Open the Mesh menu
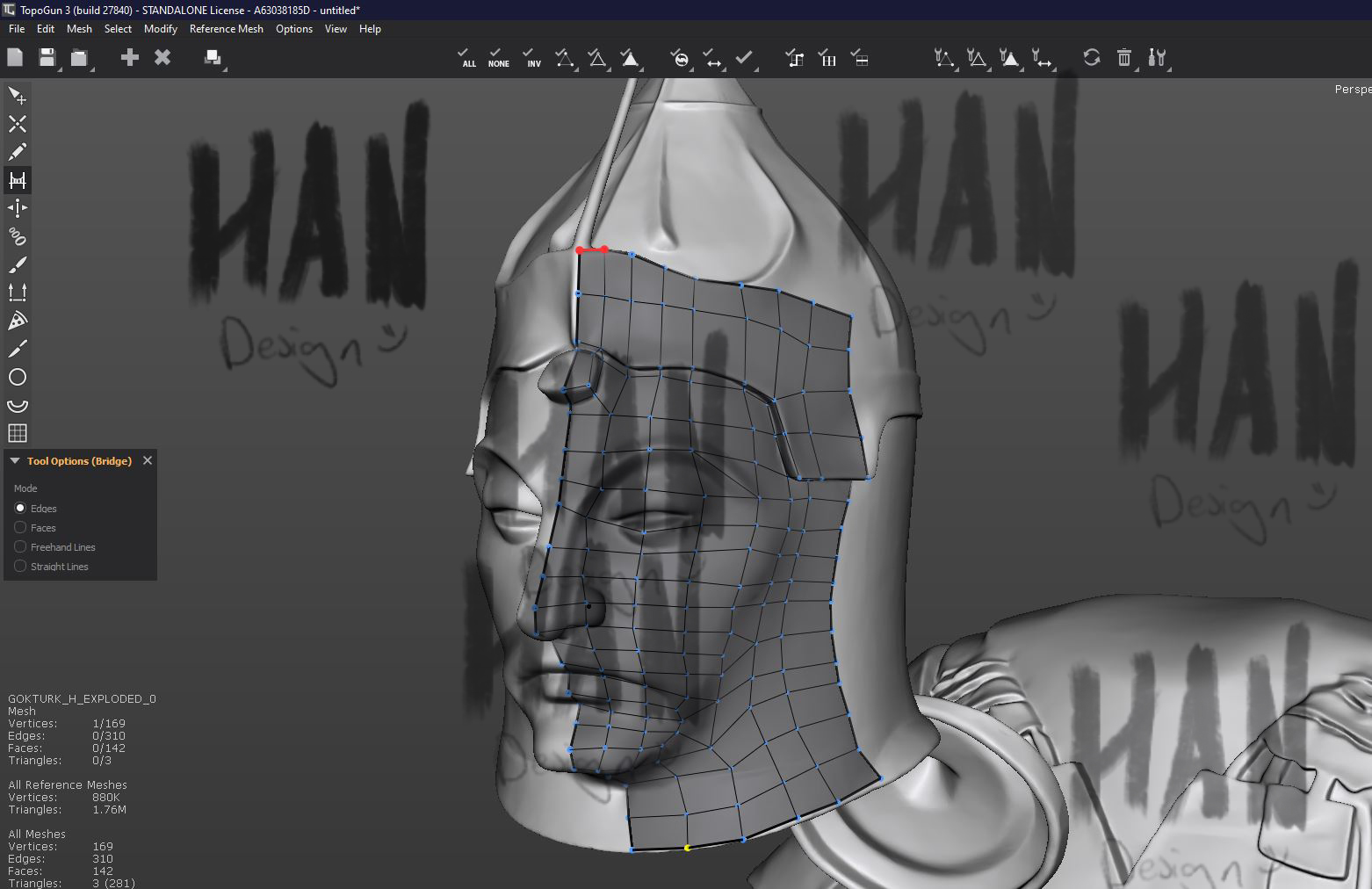Image resolution: width=1372 pixels, height=889 pixels. (79, 29)
